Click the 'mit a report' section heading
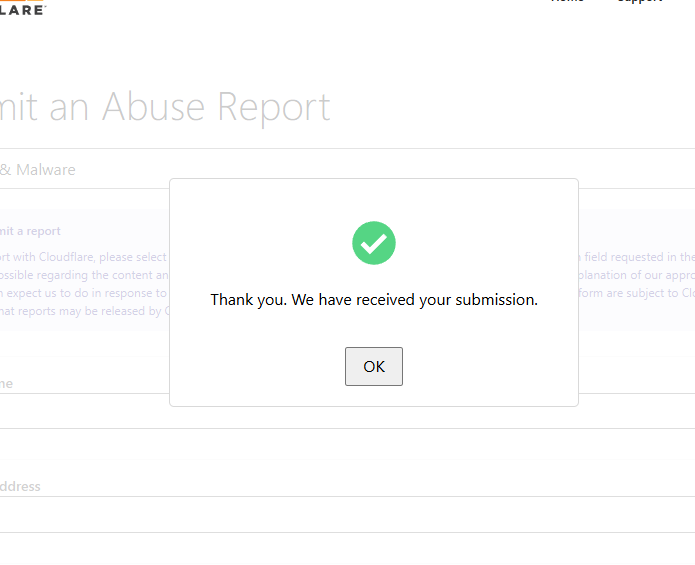 coord(30,231)
